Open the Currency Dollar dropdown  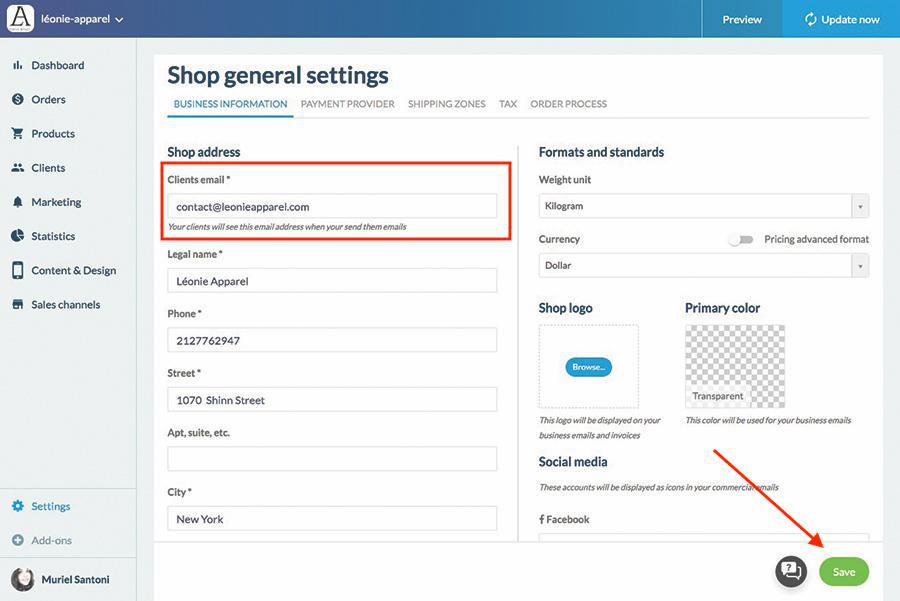859,266
